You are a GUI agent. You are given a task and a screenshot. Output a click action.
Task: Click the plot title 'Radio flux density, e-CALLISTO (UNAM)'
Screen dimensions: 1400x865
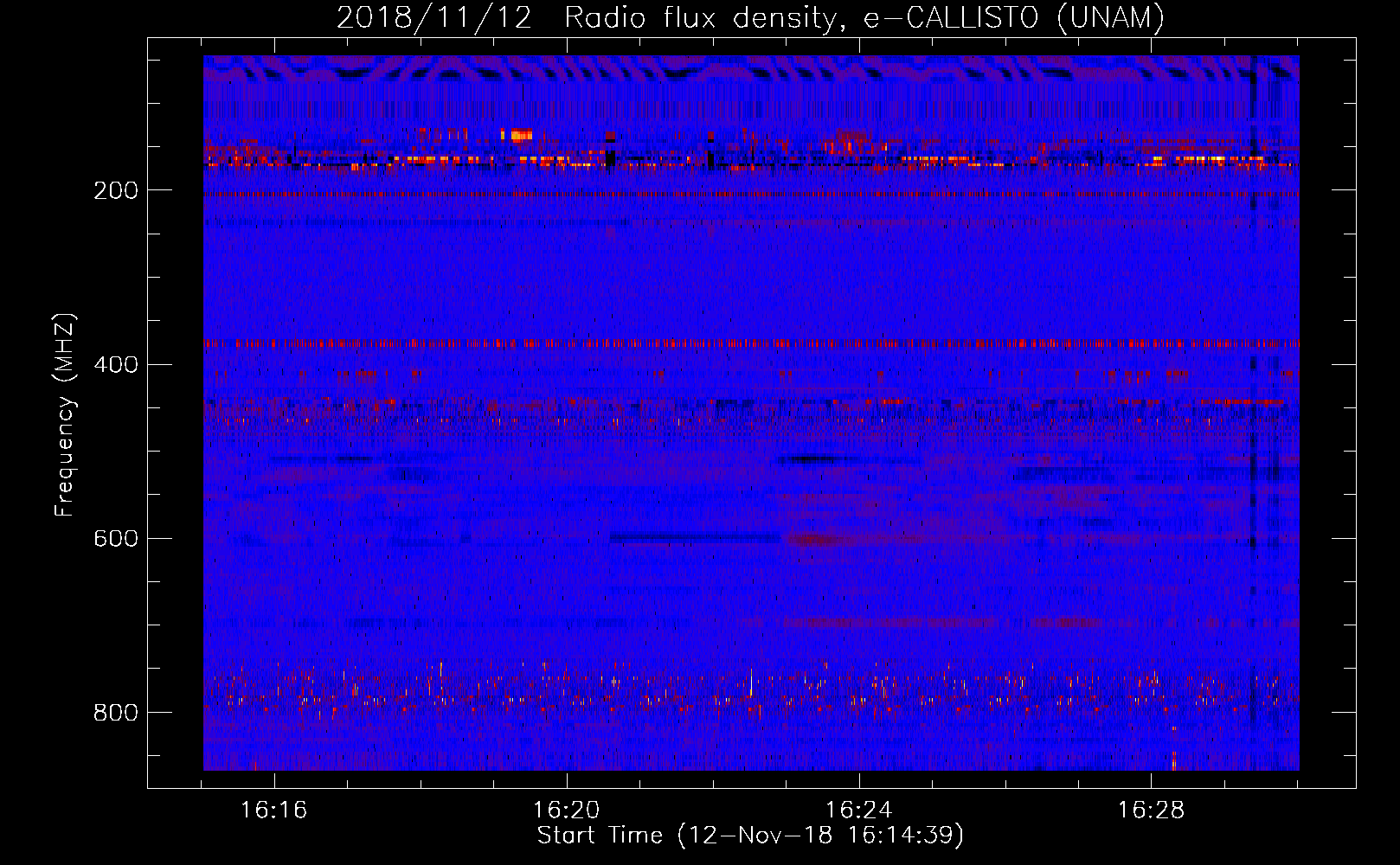(864, 17)
